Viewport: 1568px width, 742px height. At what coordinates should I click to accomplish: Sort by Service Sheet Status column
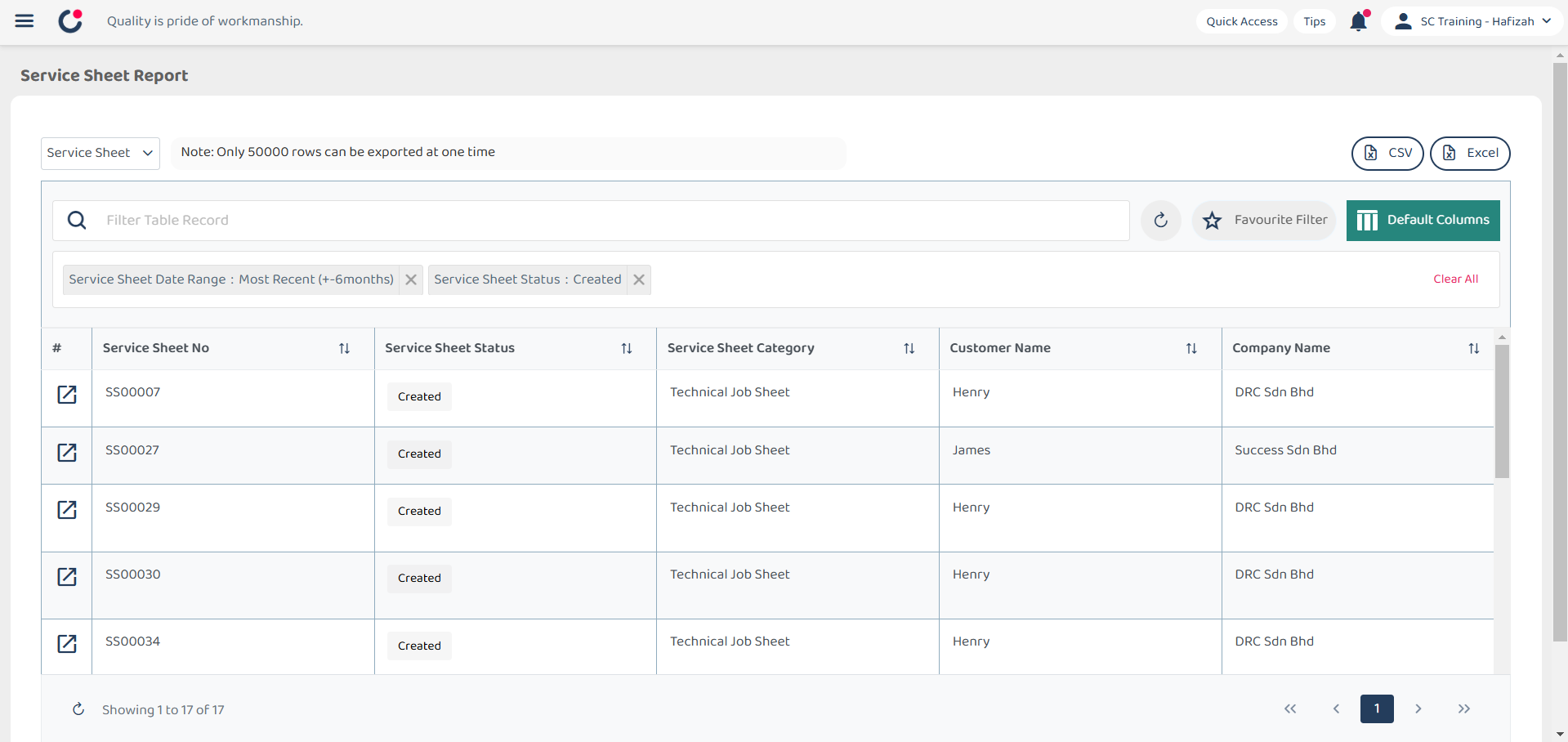click(627, 349)
